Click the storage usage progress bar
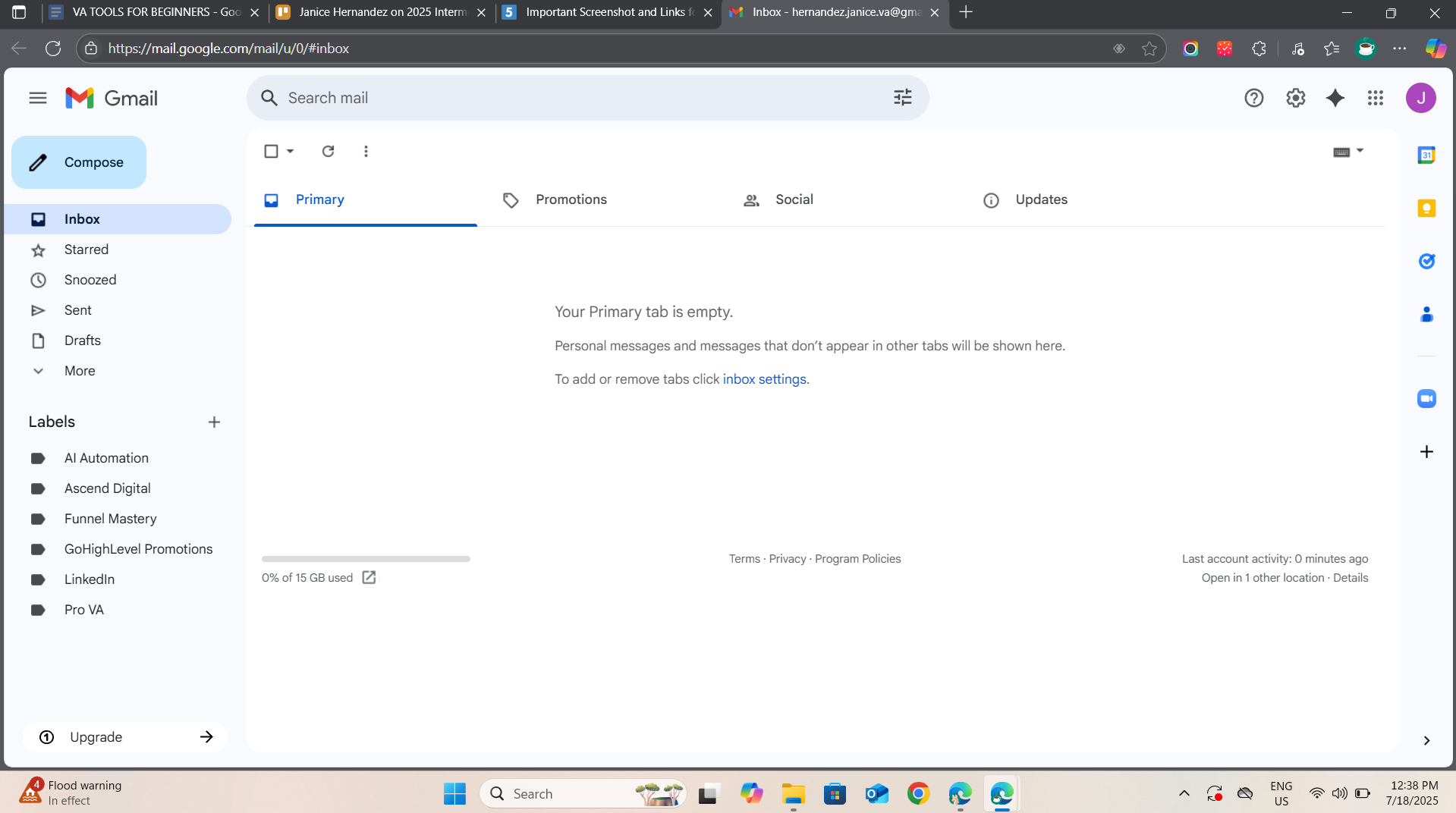1456x813 pixels. (366, 559)
